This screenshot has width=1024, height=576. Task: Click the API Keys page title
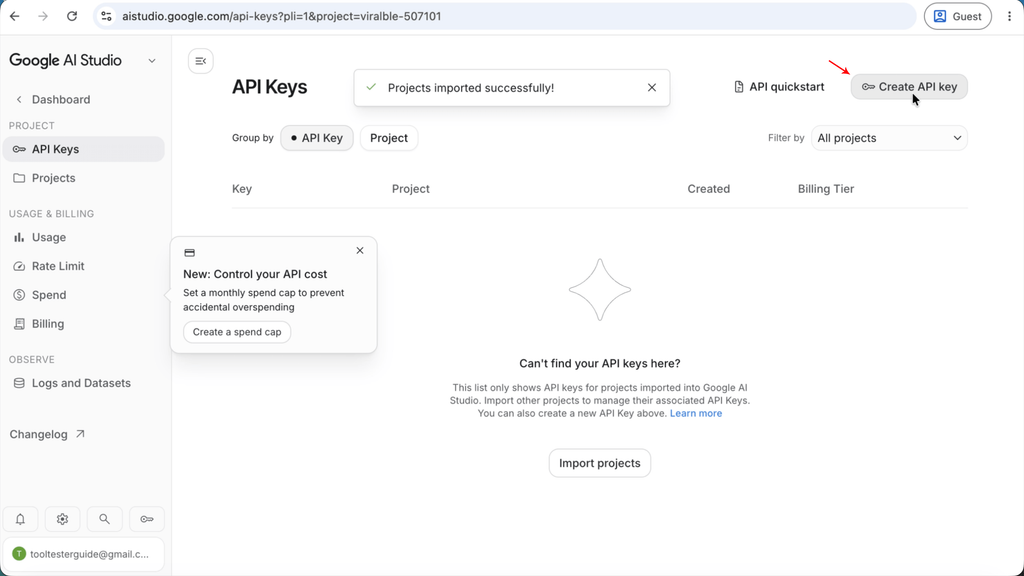[269, 87]
